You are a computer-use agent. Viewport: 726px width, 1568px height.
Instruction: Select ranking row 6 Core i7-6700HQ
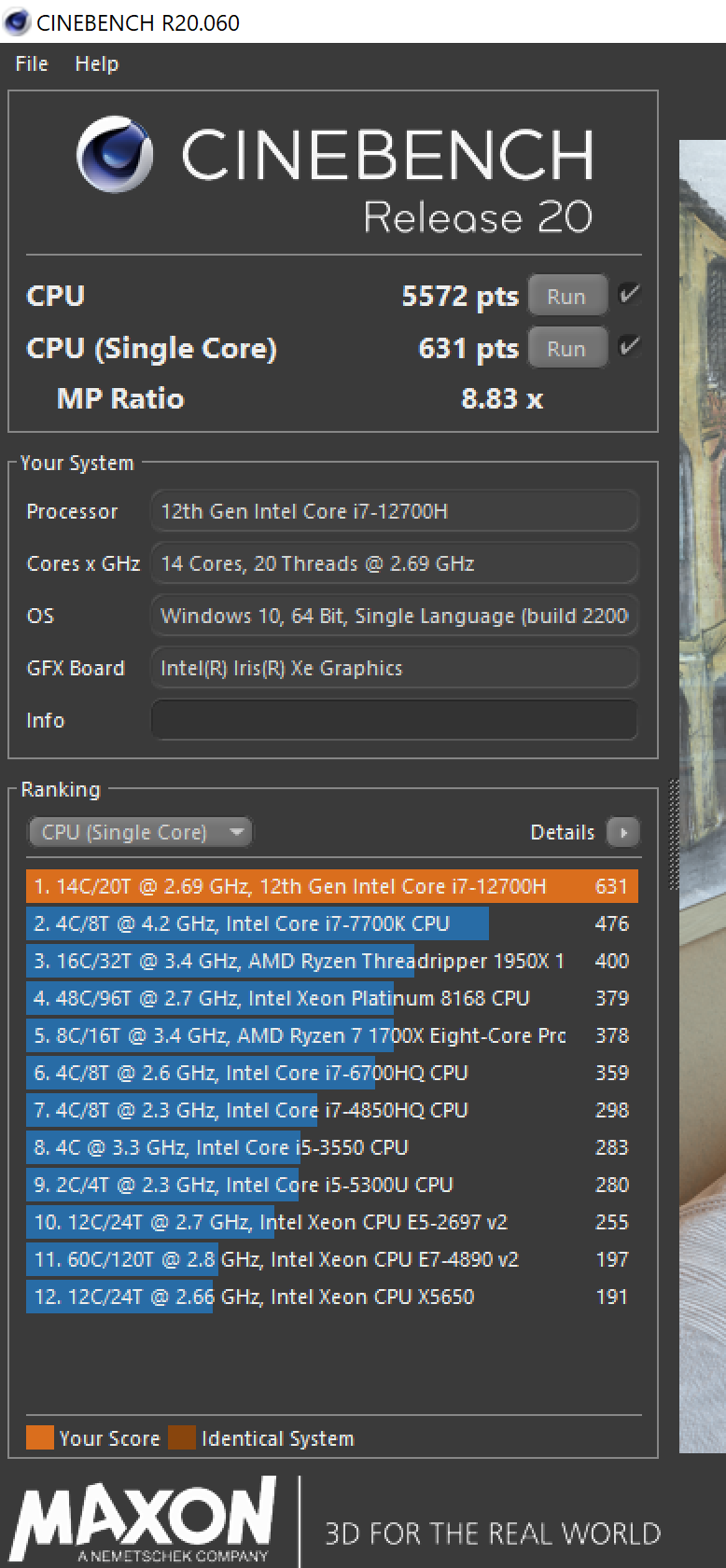click(332, 1073)
